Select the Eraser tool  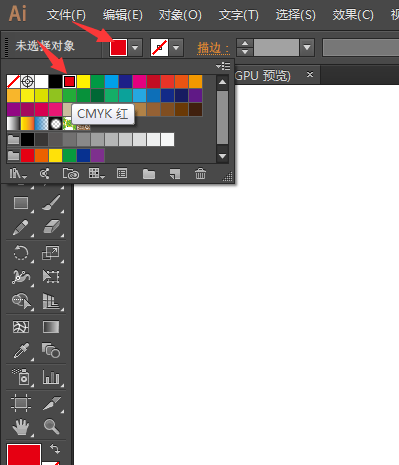[51, 227]
